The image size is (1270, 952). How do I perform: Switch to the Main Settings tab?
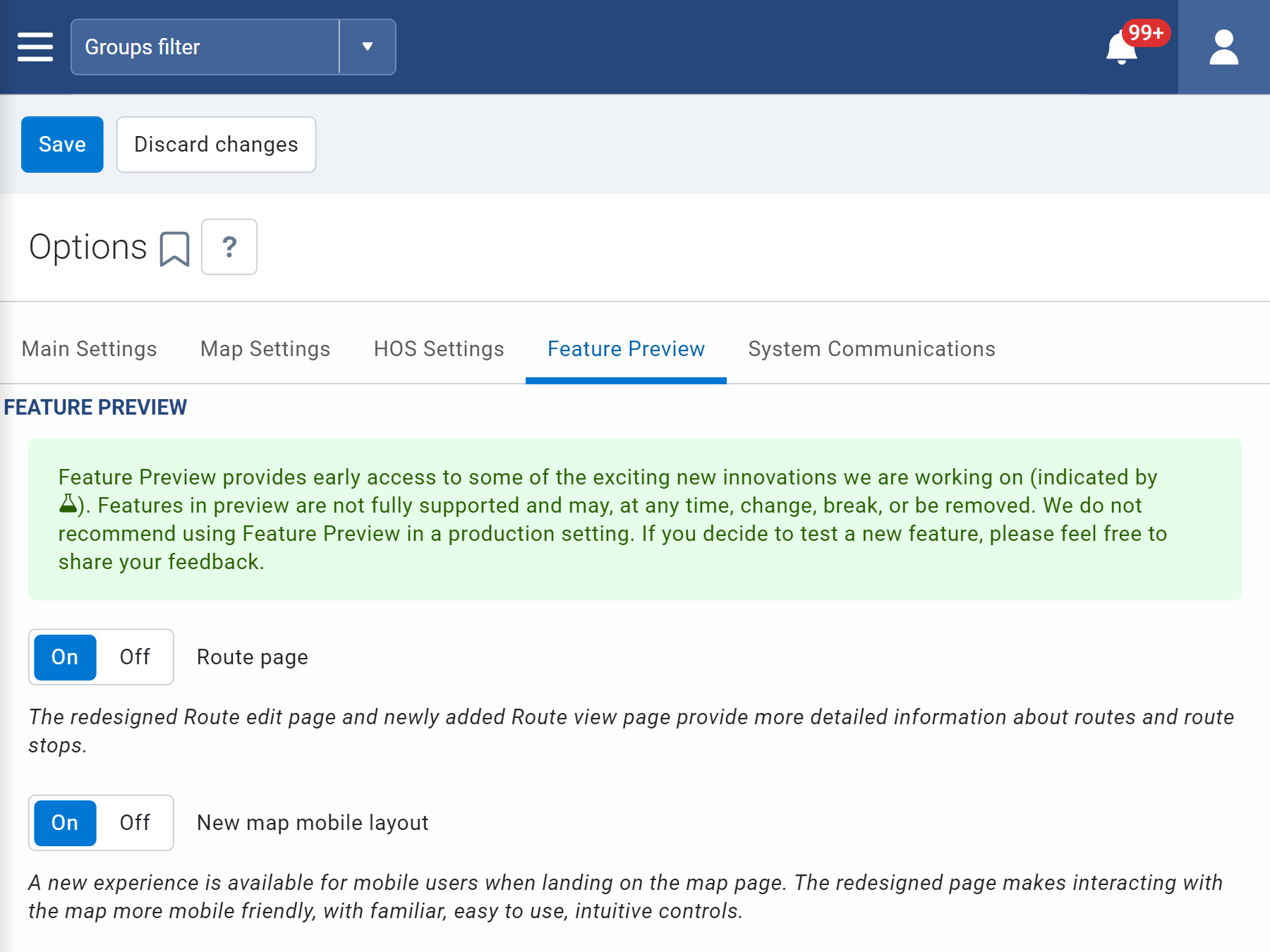pyautogui.click(x=89, y=348)
